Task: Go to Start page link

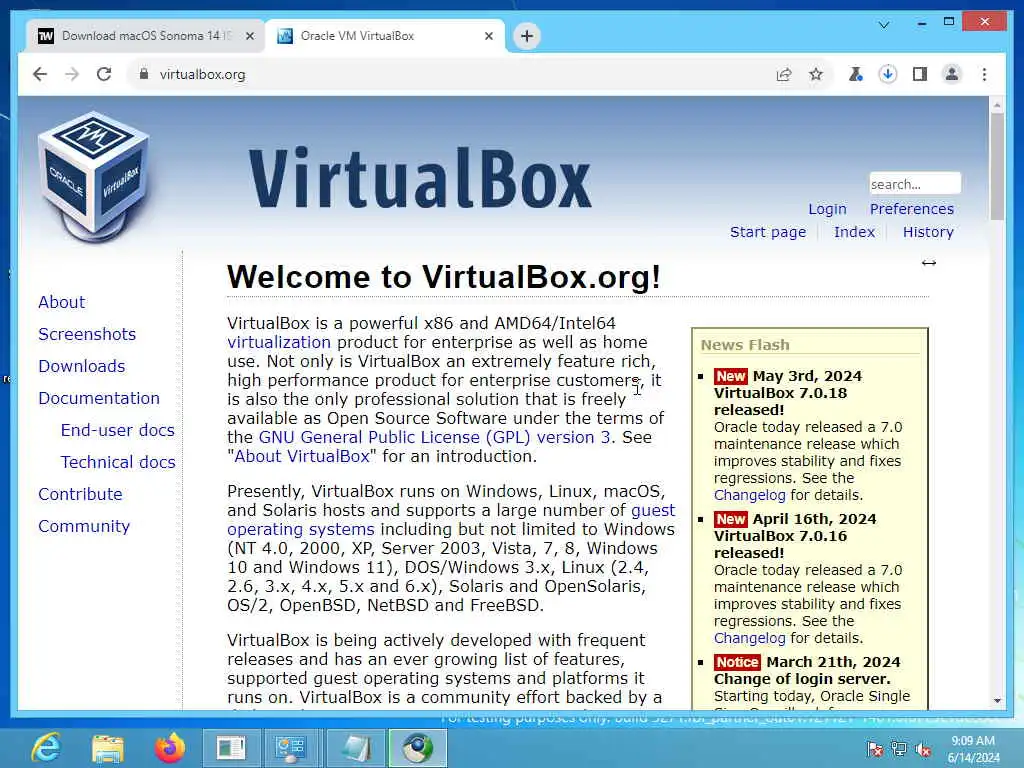Action: (768, 232)
